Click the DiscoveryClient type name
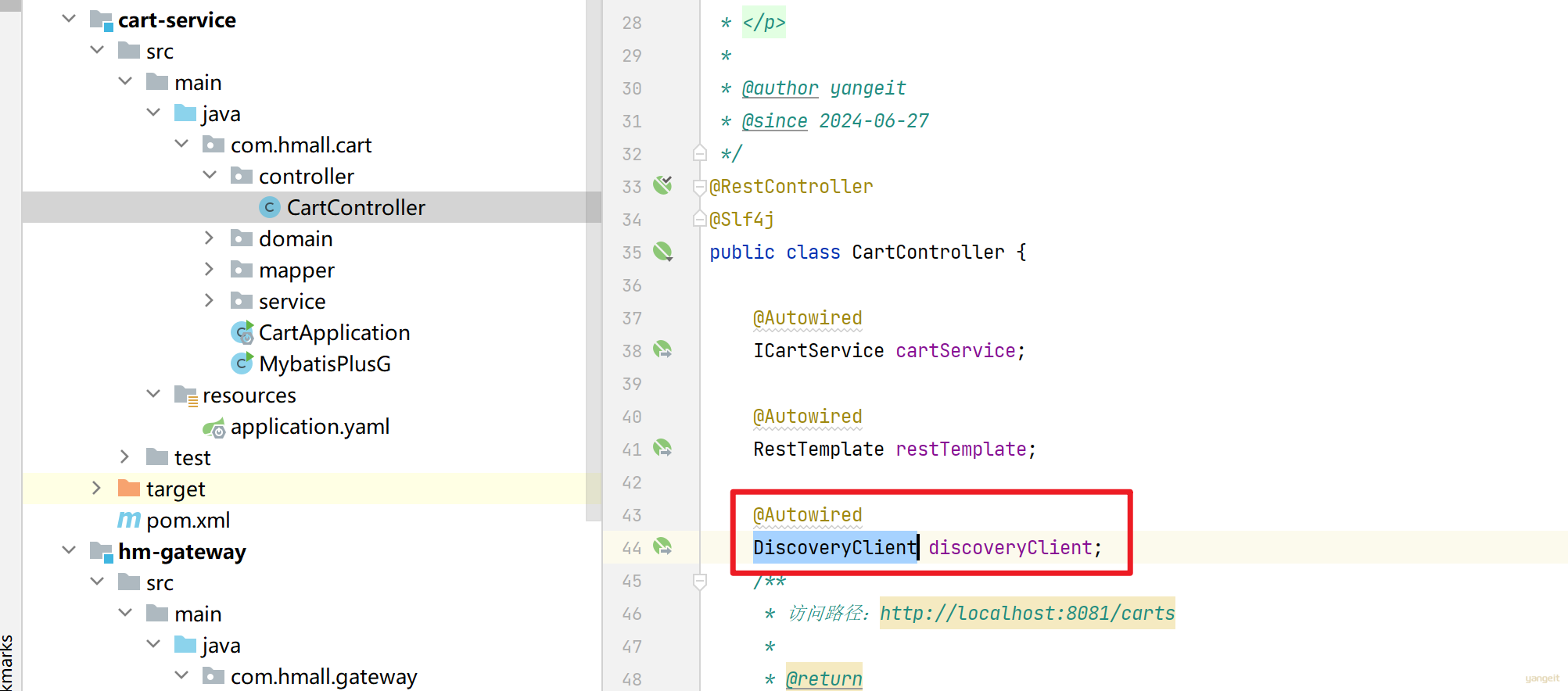Image resolution: width=1568 pixels, height=691 pixels. click(834, 547)
